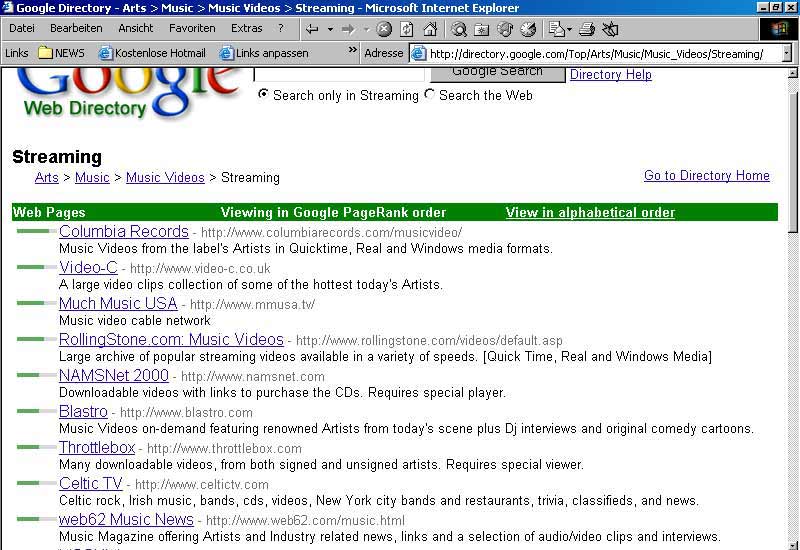The image size is (800, 550).
Task: Open the NAMSNet 2000 link
Action: click(x=114, y=376)
